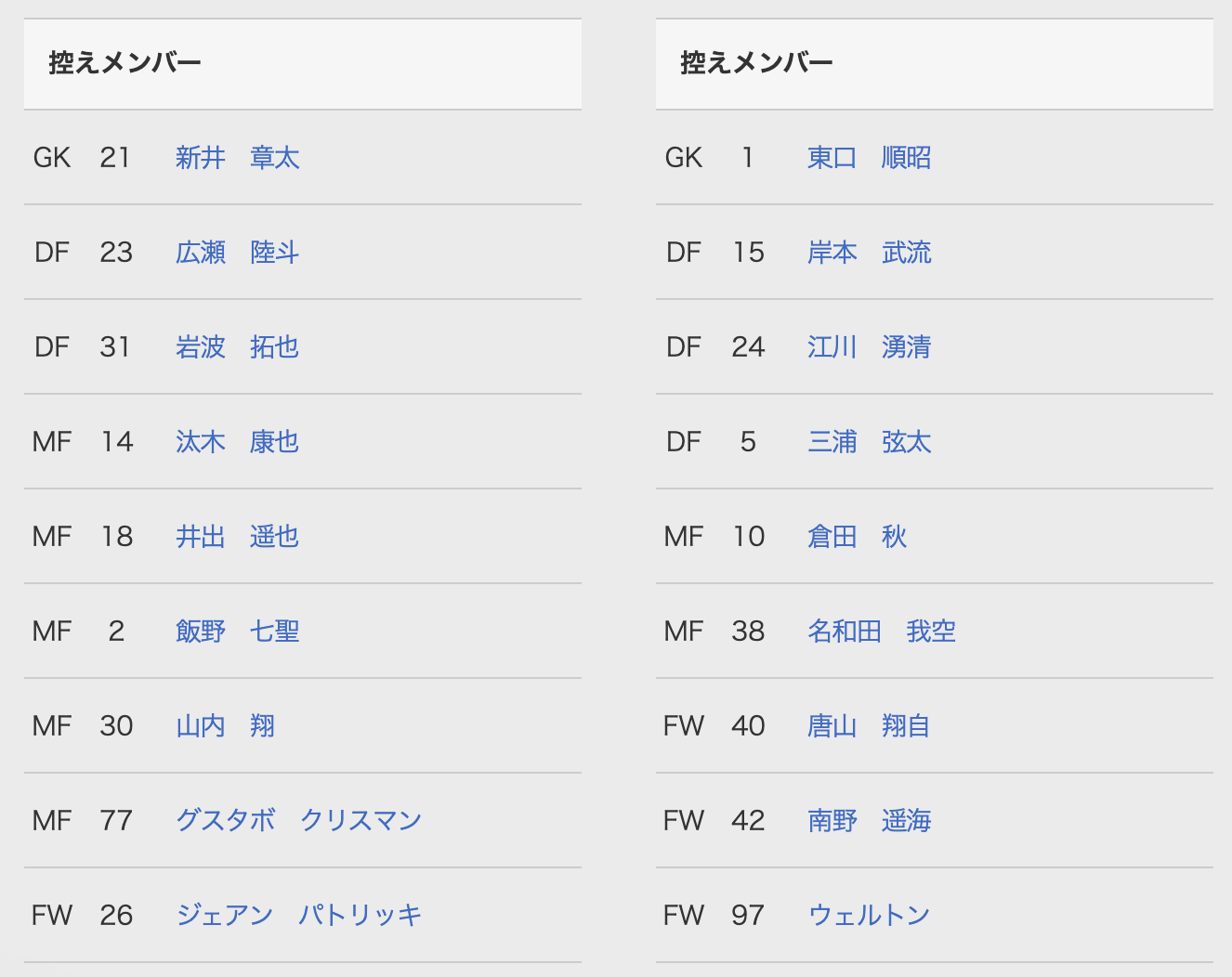
Task: Open ジェアン パトリッキ profile link
Action: 298,916
